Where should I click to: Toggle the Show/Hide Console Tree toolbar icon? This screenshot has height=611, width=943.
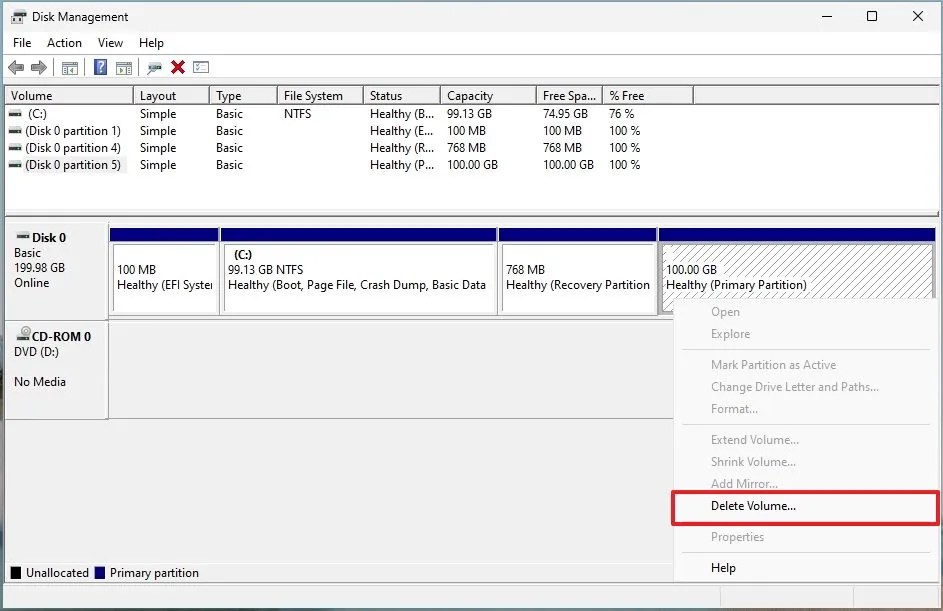click(68, 67)
